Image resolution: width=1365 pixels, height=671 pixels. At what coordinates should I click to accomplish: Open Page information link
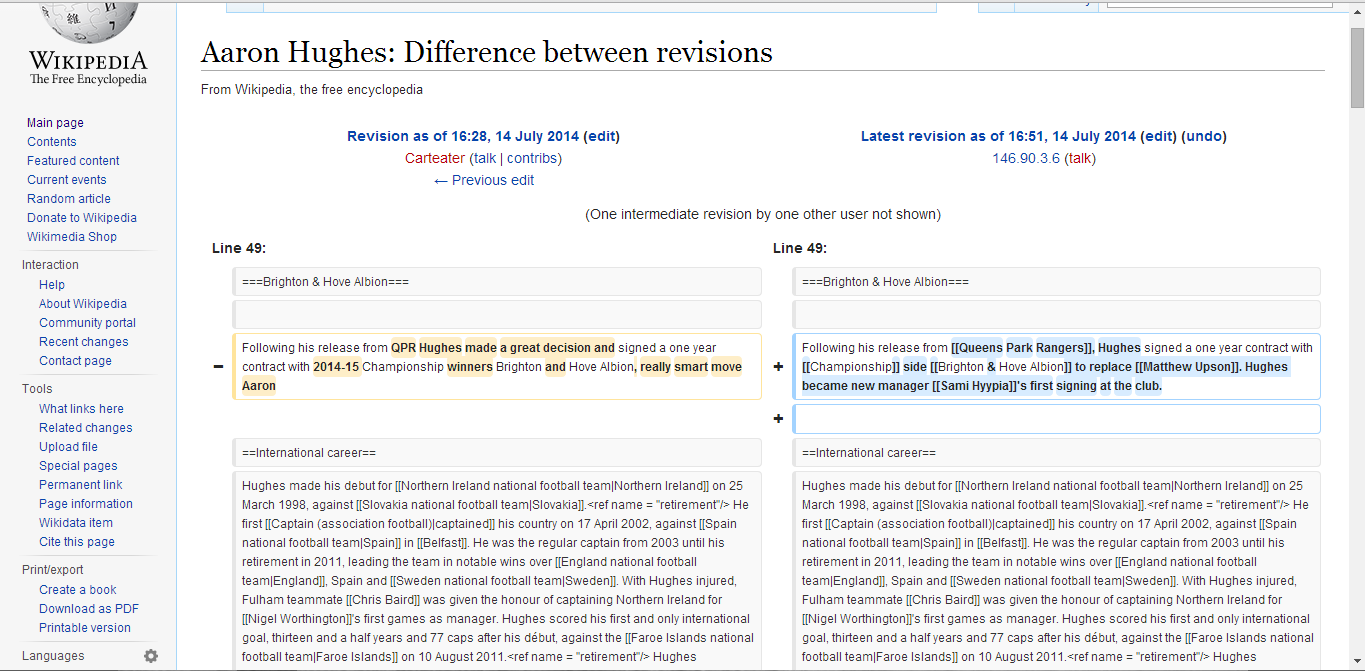[85, 504]
